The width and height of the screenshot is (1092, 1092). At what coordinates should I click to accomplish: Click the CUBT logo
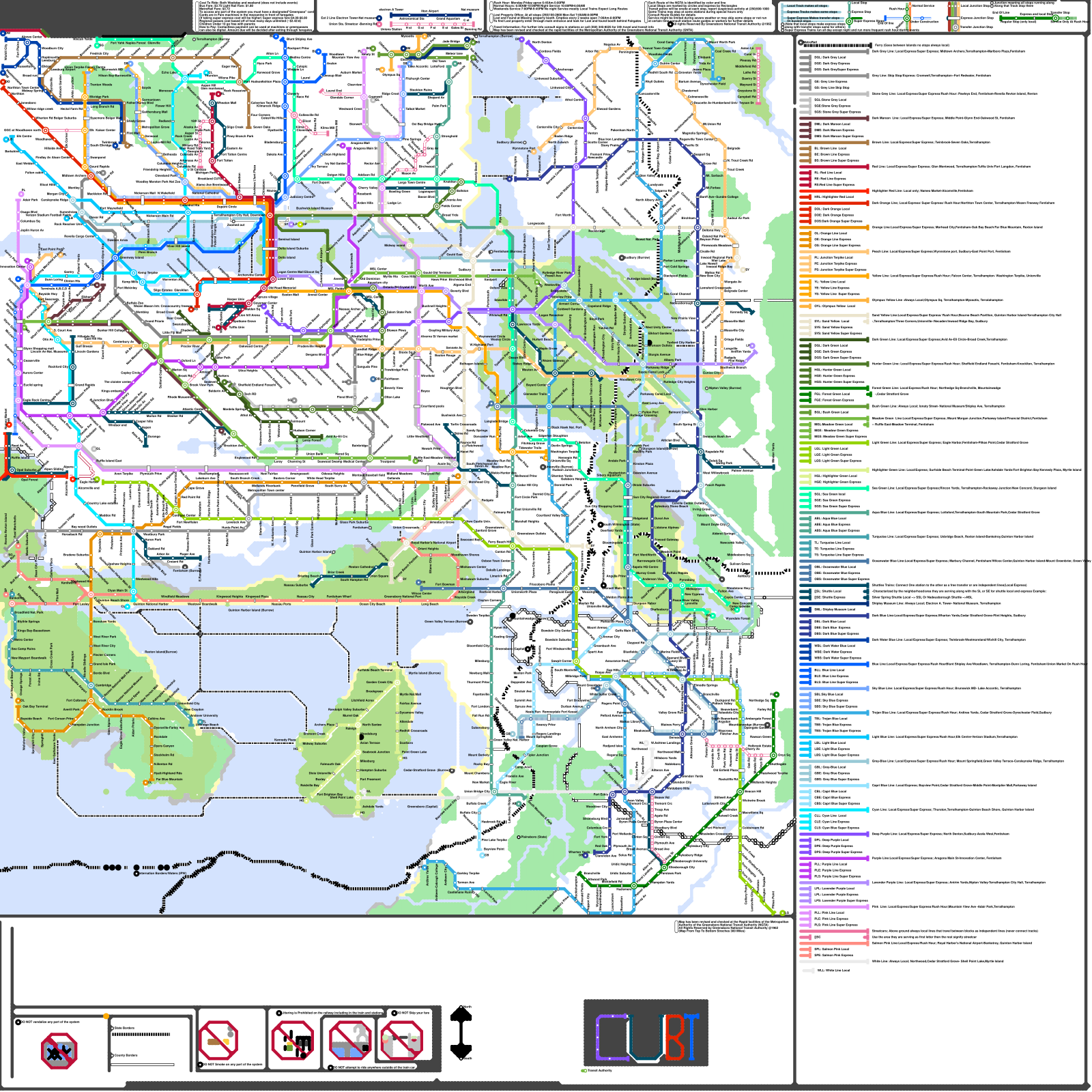[646, 1033]
